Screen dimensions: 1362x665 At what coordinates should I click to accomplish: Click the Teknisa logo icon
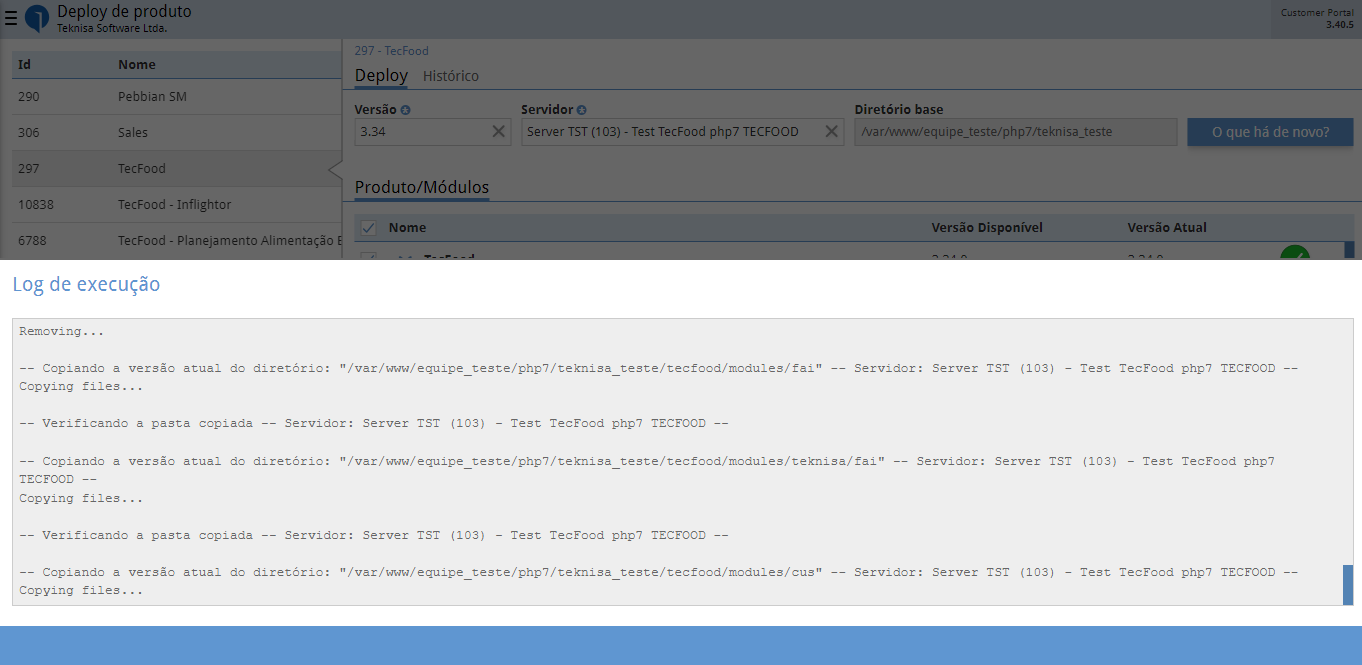pyautogui.click(x=37, y=18)
